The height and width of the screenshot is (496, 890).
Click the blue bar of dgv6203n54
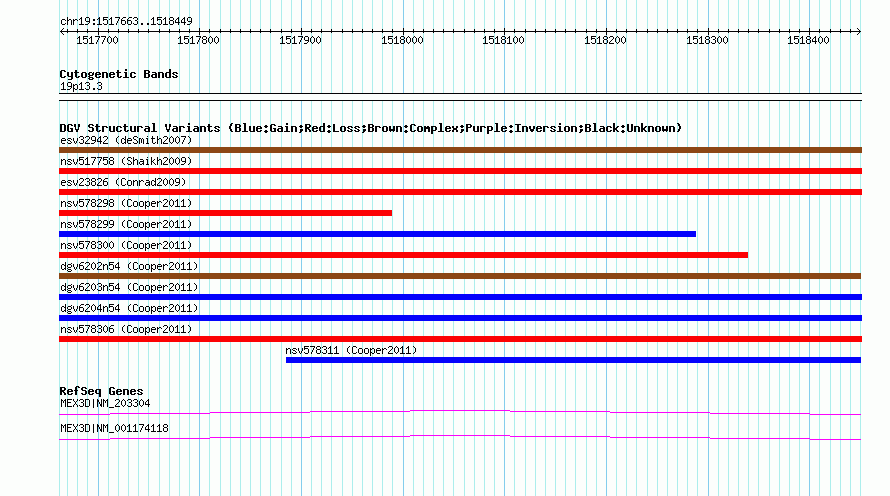click(x=460, y=297)
